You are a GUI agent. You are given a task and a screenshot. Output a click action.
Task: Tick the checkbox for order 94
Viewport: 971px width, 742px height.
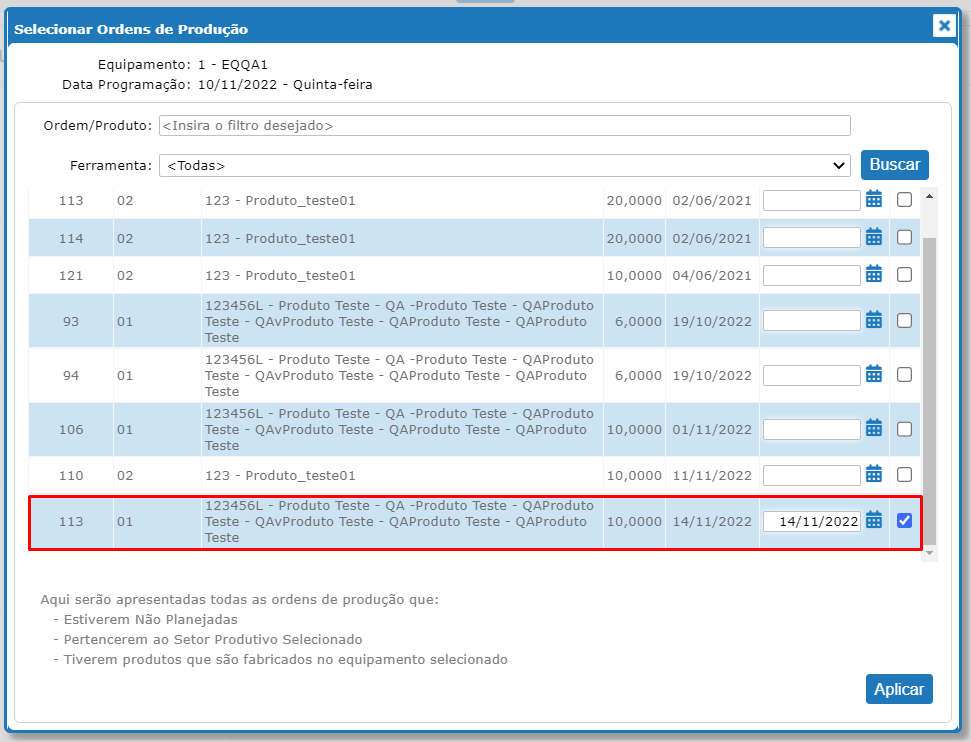(904, 375)
